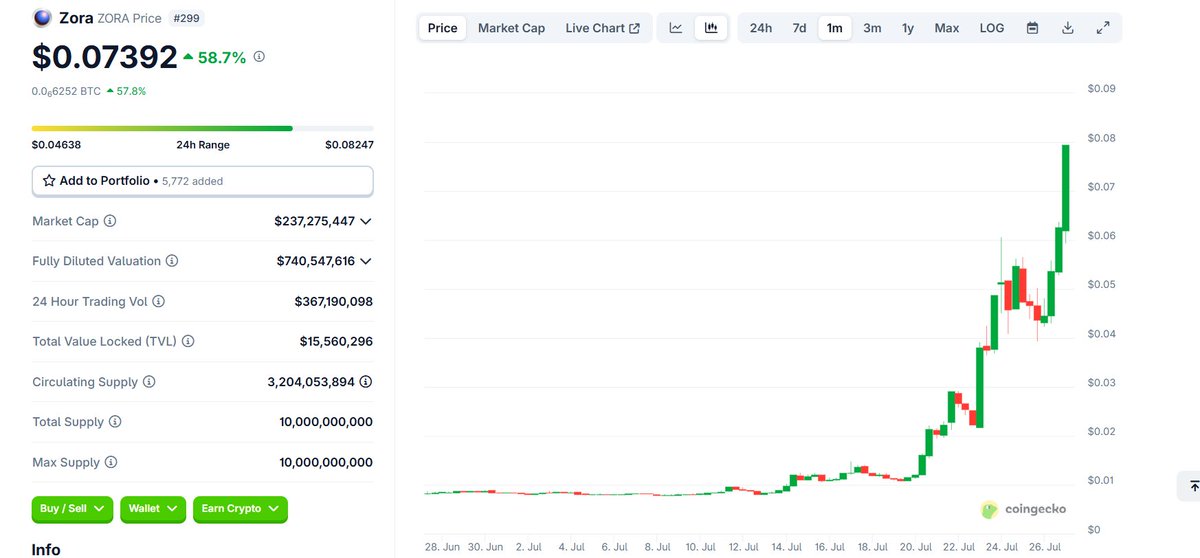Toggle the LOG scale option

[992, 28]
